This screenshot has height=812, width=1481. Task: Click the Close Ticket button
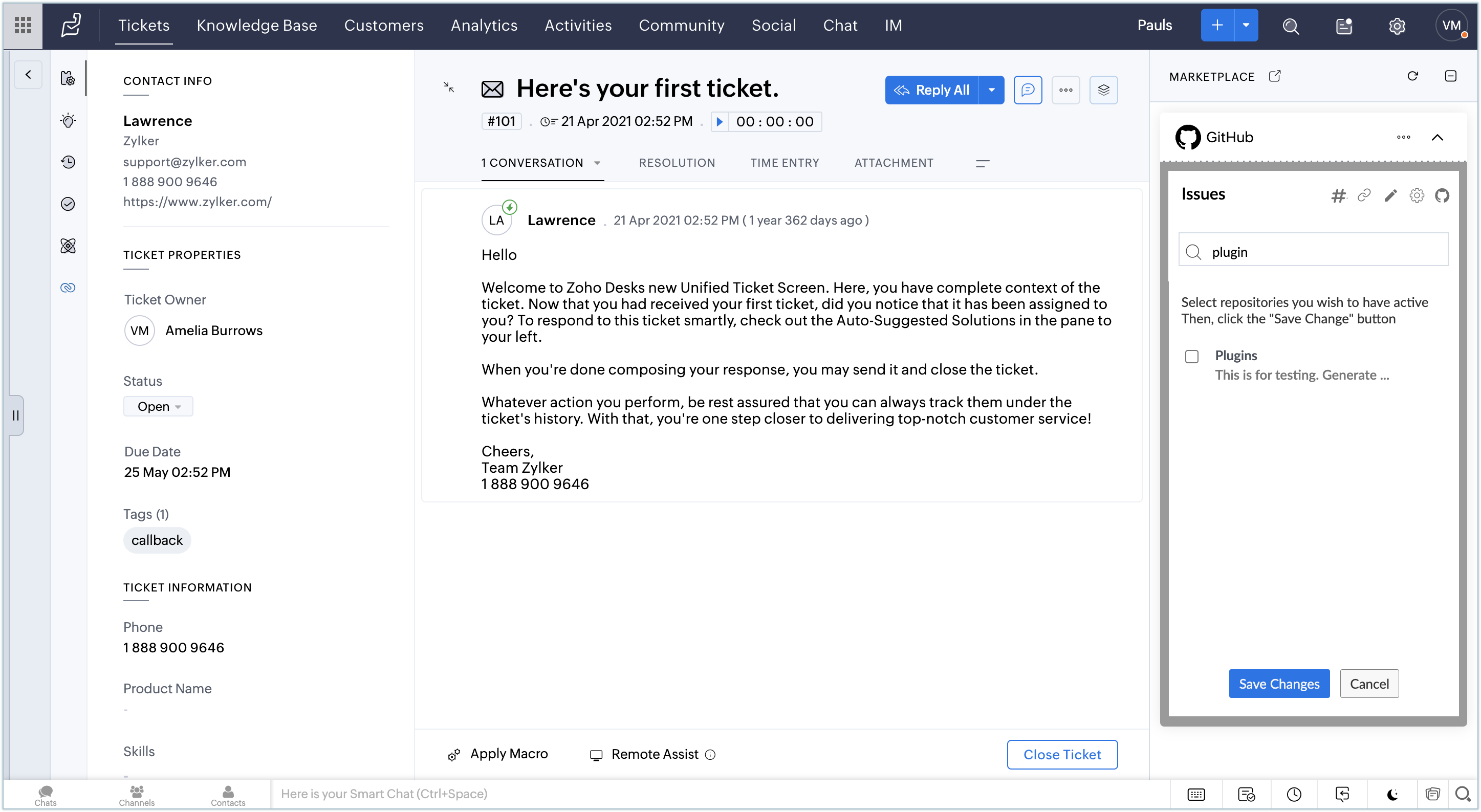click(1062, 755)
